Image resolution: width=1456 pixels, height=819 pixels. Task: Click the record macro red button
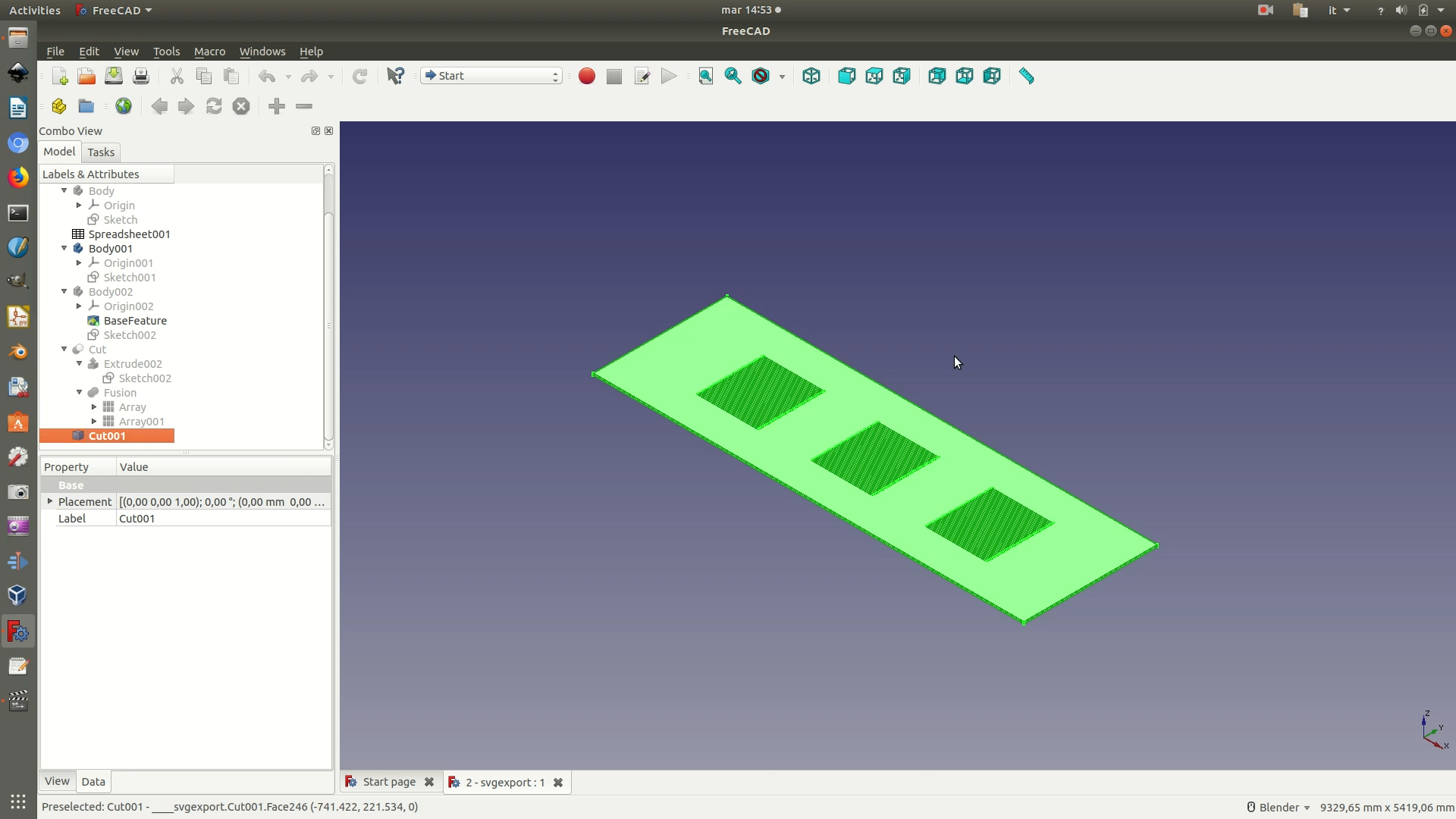click(x=586, y=76)
